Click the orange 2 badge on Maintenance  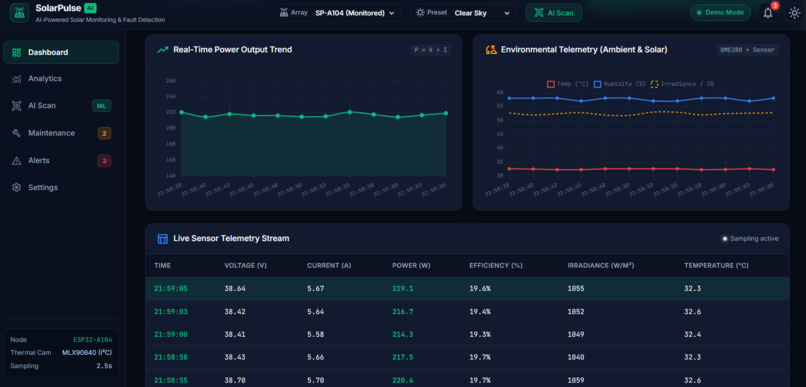pos(104,134)
